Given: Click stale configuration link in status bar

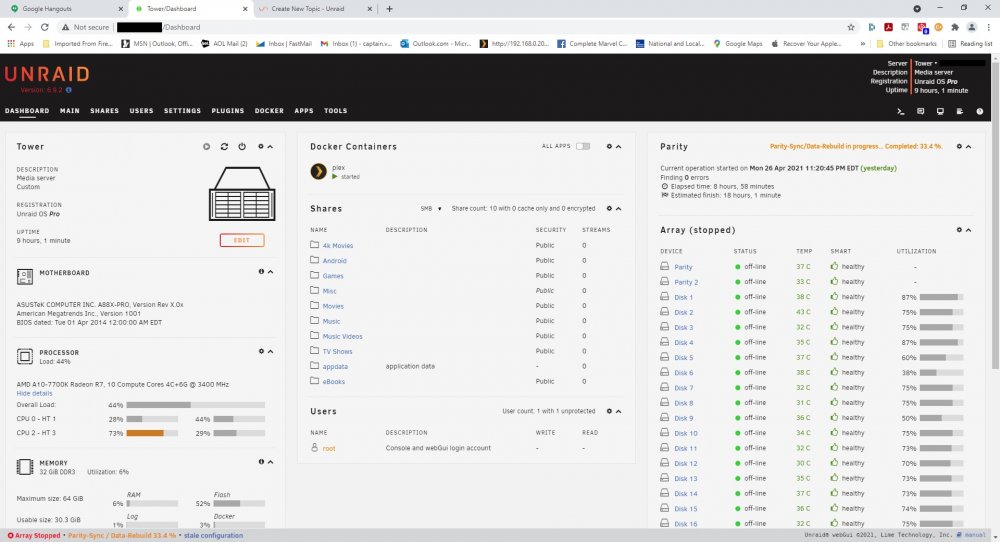Looking at the screenshot, I should click(x=213, y=536).
